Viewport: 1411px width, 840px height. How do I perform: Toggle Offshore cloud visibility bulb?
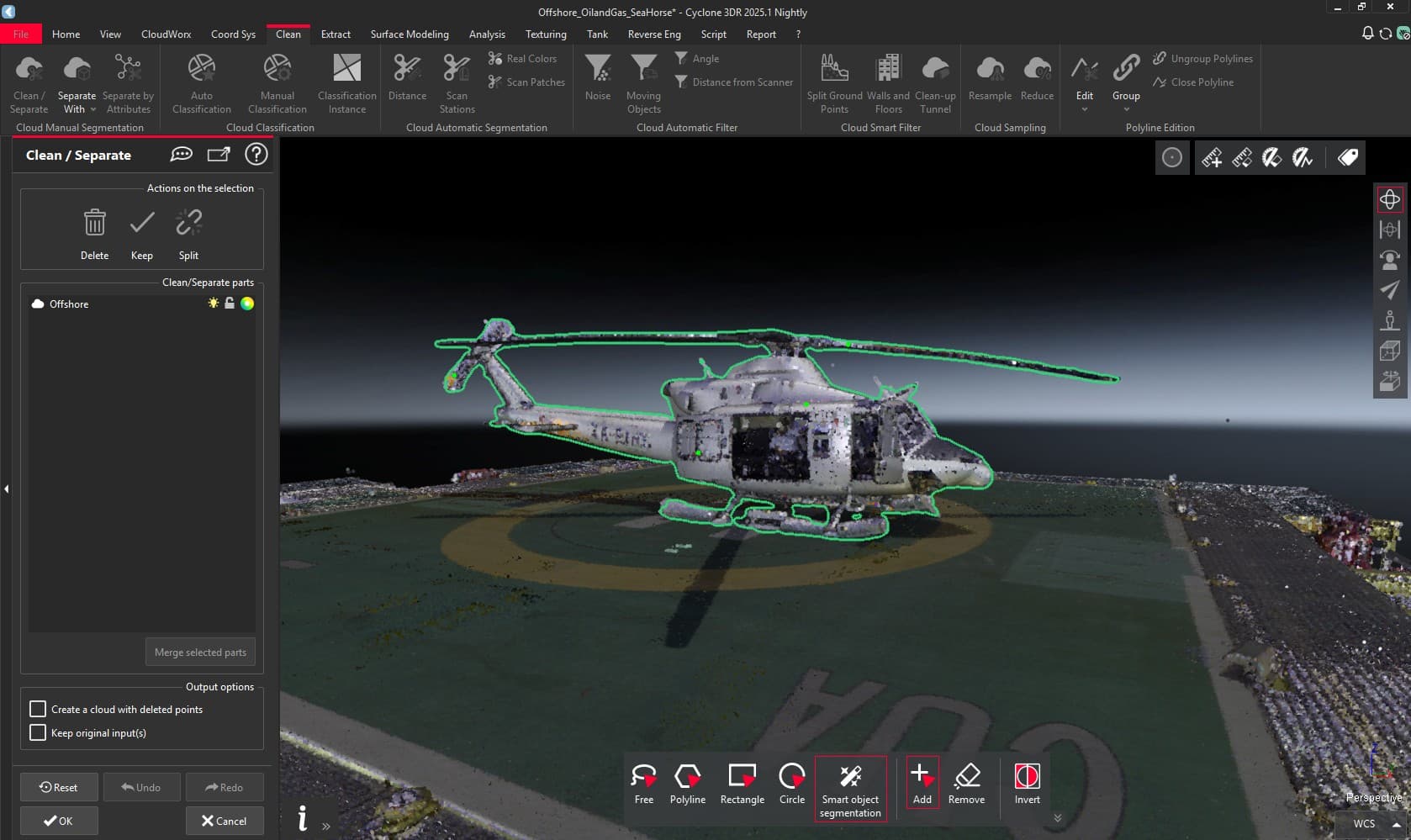pos(213,304)
